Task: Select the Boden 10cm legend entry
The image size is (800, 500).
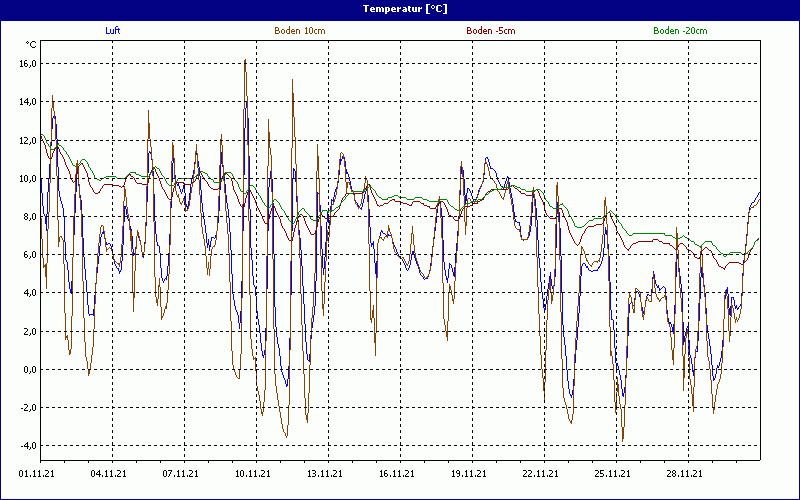Action: tap(299, 31)
